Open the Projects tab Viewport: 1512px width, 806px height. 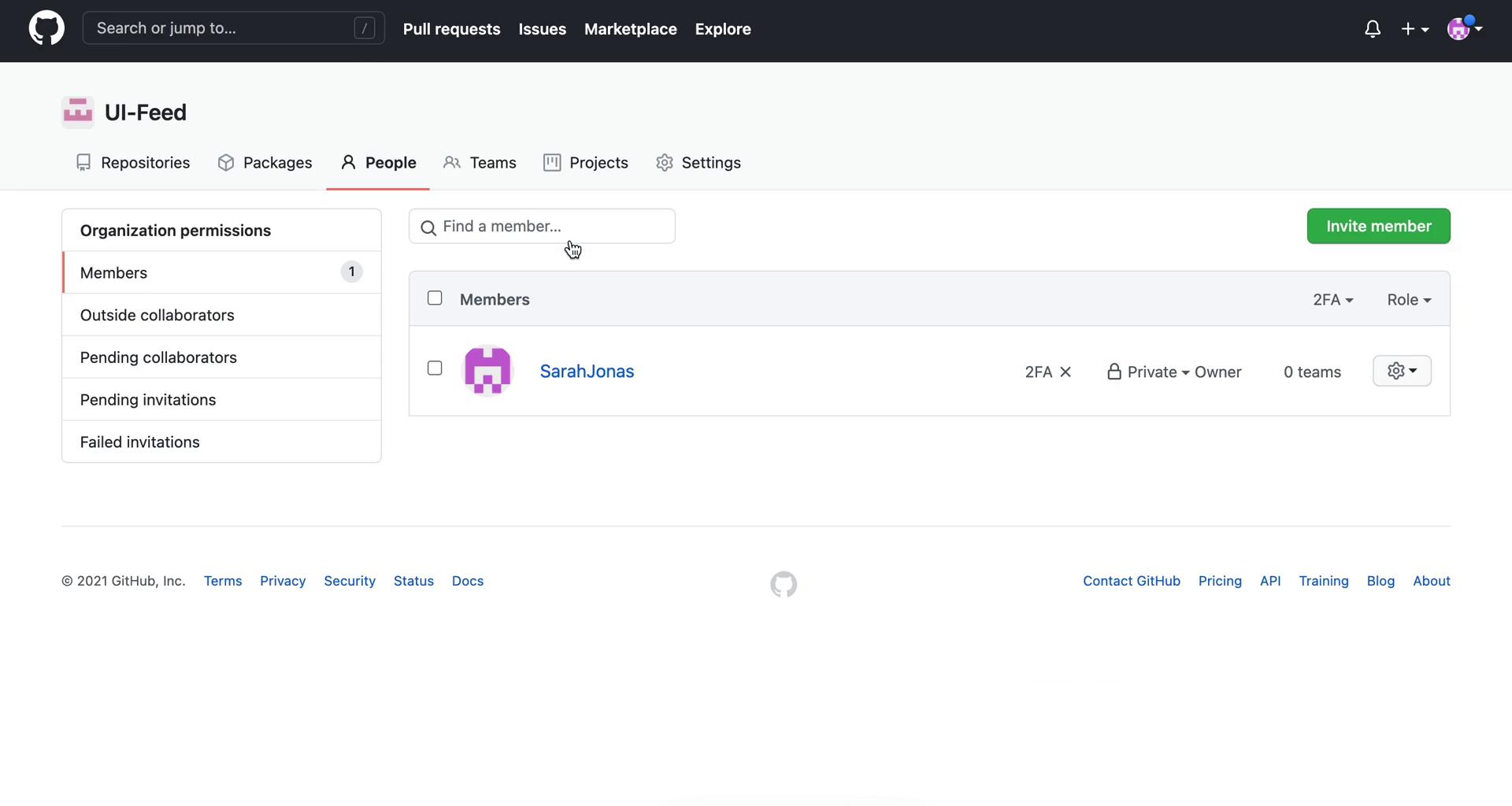[586, 163]
